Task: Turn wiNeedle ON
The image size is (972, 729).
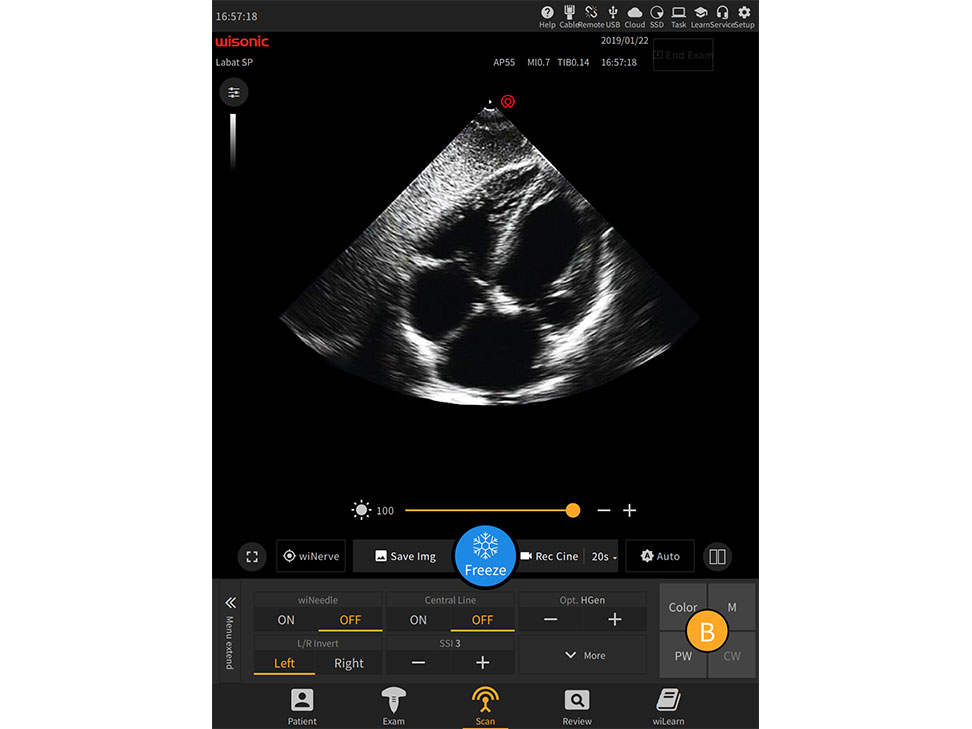Action: 284,620
